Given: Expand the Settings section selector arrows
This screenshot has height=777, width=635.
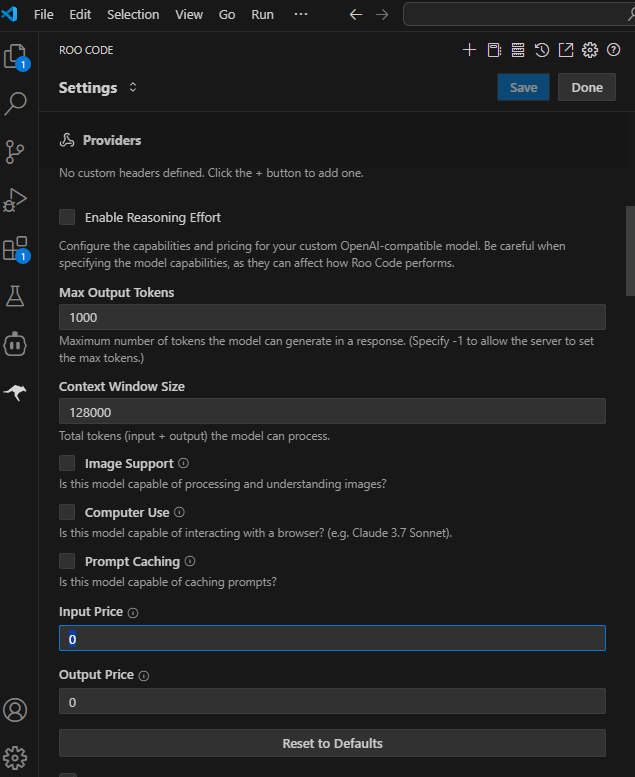Looking at the screenshot, I should click(133, 88).
